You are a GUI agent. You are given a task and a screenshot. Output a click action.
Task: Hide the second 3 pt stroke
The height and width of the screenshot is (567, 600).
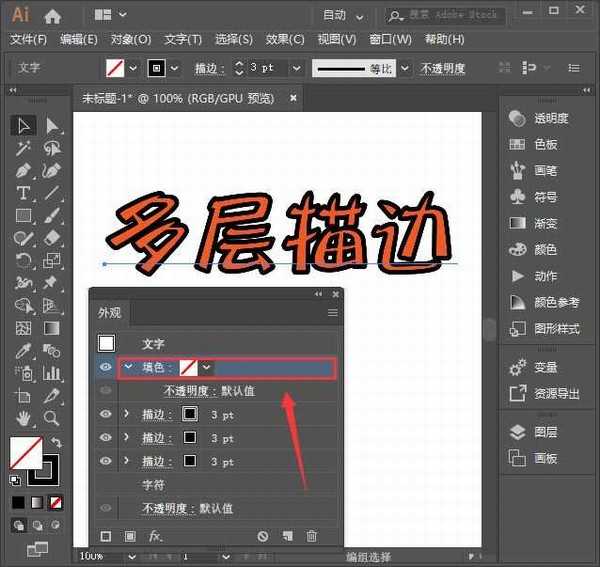106,437
